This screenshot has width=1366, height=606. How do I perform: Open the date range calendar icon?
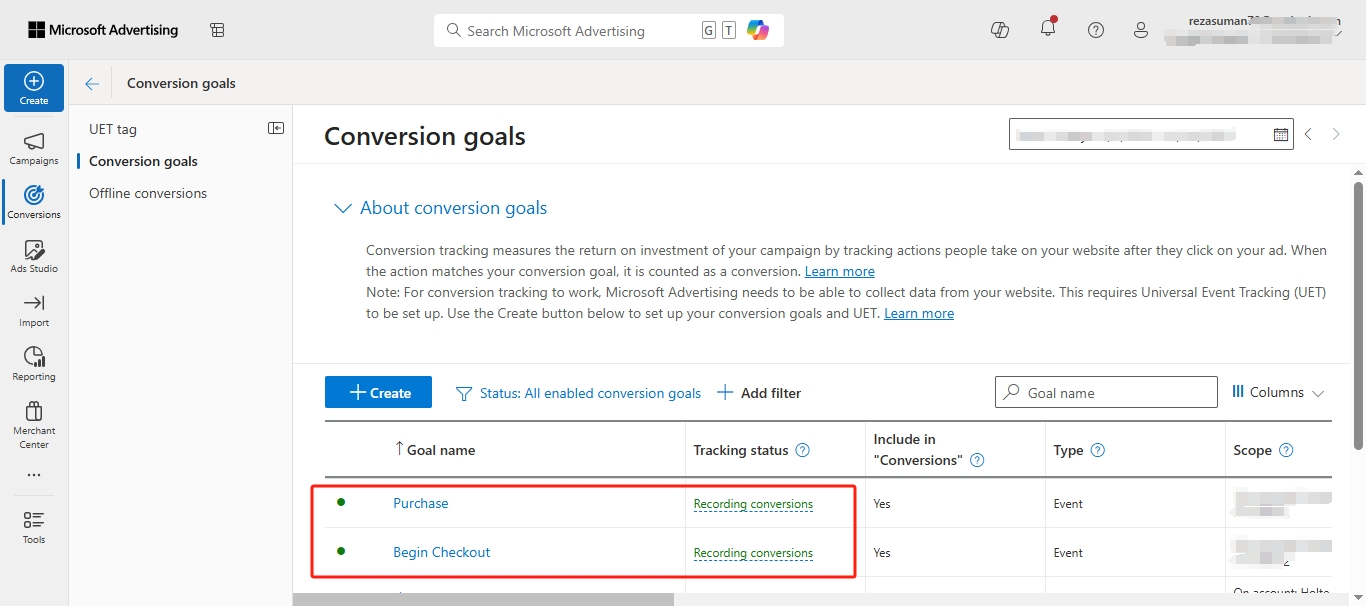[1281, 134]
